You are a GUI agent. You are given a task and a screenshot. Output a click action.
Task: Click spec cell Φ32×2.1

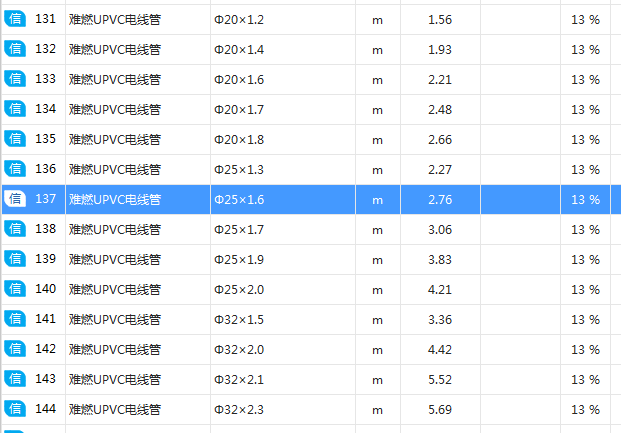coord(283,380)
